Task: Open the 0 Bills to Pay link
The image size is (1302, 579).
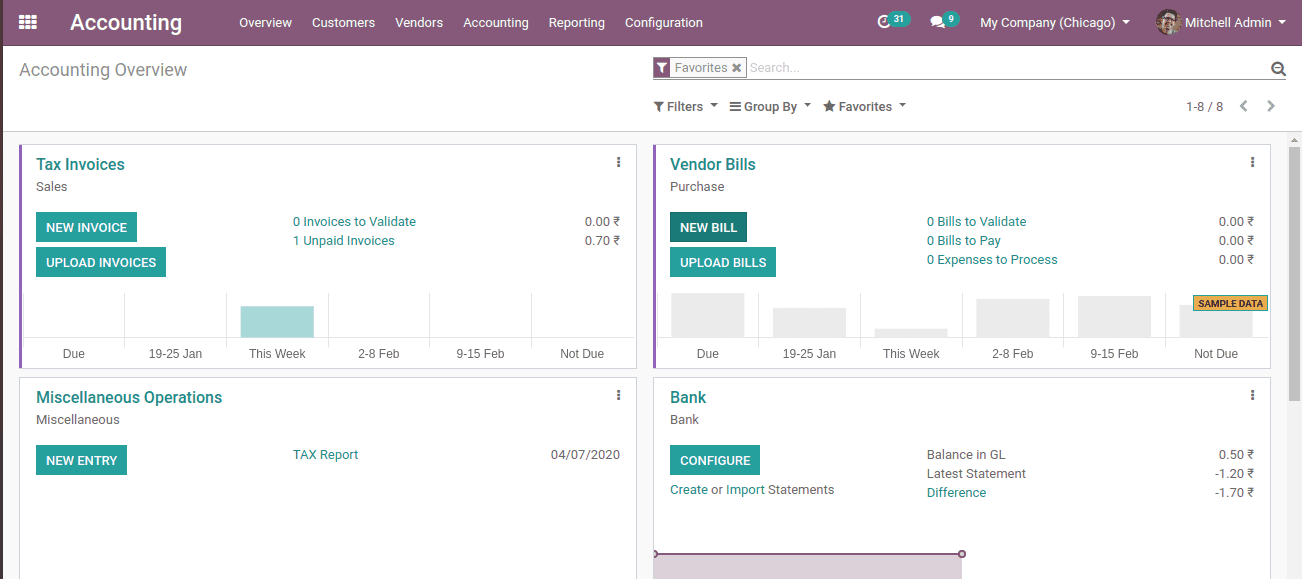Action: (964, 241)
